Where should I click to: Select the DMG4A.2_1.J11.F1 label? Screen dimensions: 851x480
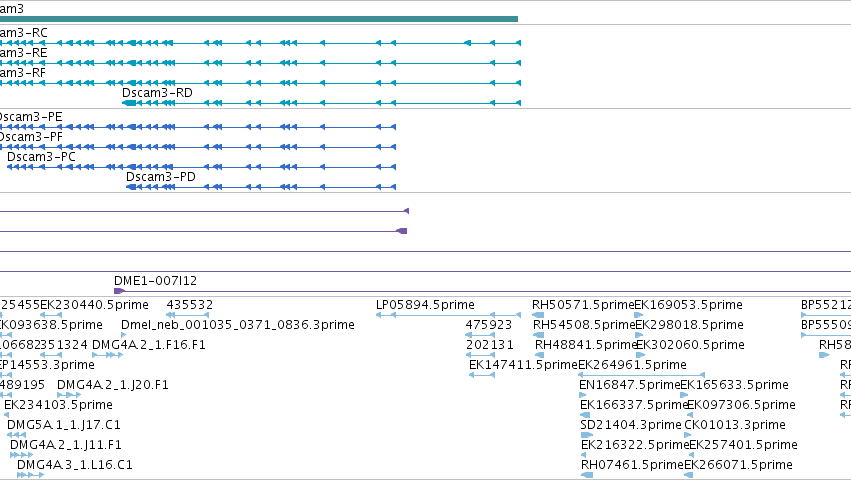tap(66, 445)
